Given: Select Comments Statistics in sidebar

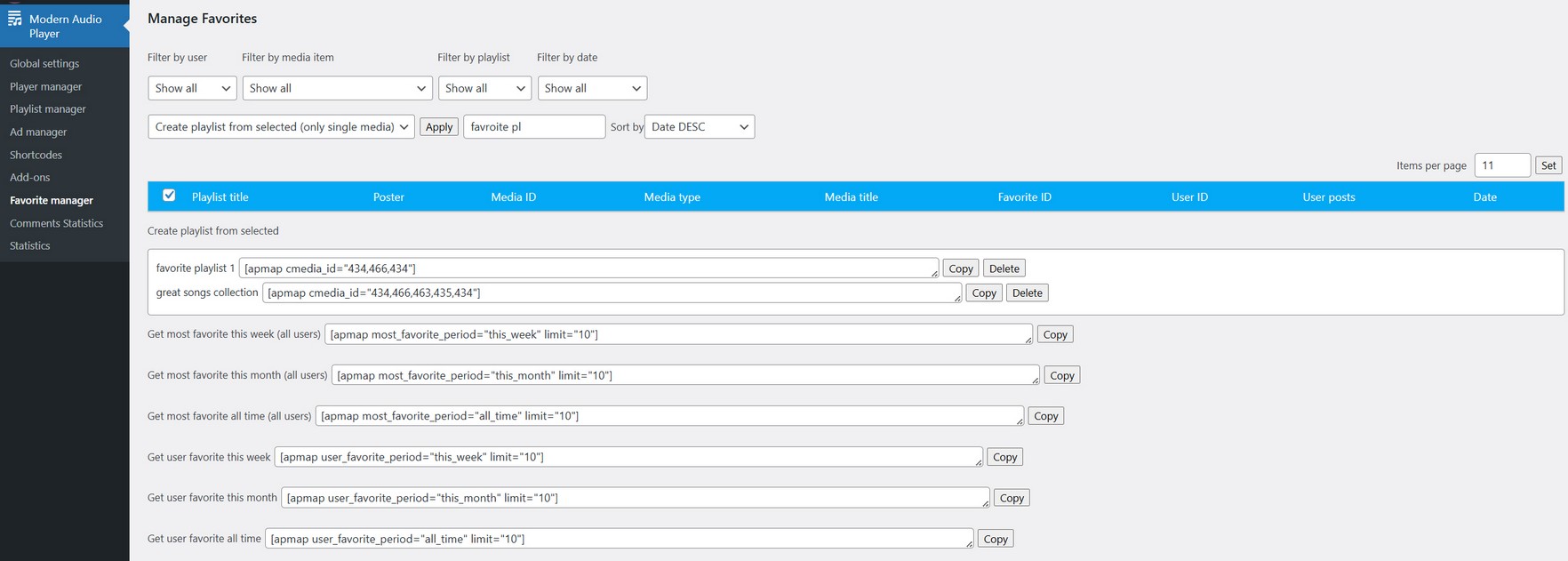Looking at the screenshot, I should 56,223.
